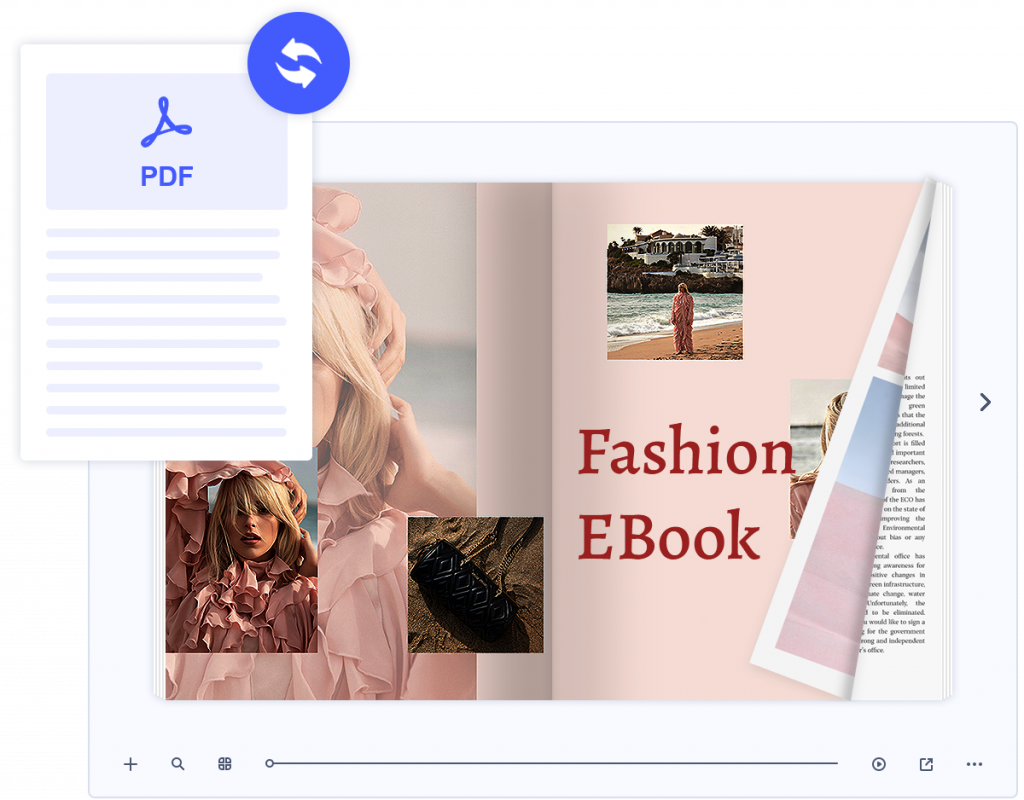Click the "PDF" label on the document card
1024x800 pixels.
coord(166,176)
